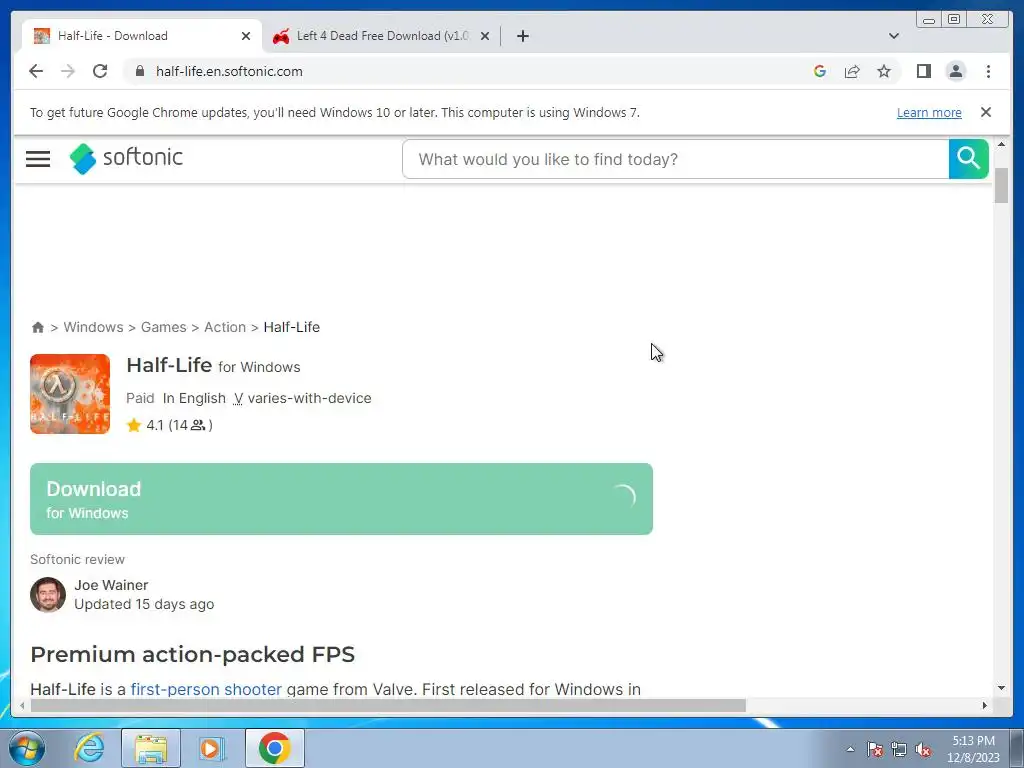Click the Download for Windows button

(342, 499)
